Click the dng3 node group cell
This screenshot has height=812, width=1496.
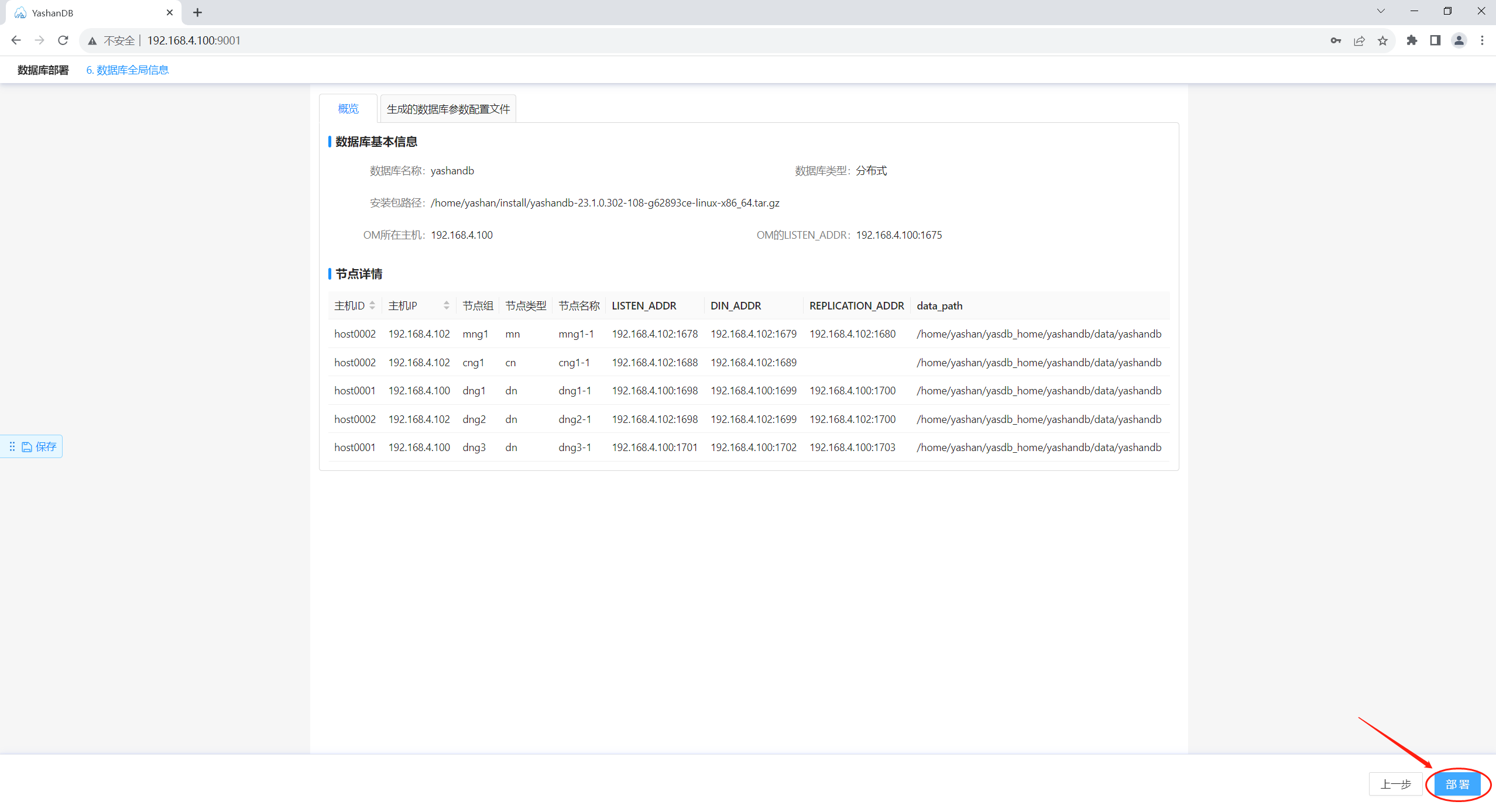[474, 448]
